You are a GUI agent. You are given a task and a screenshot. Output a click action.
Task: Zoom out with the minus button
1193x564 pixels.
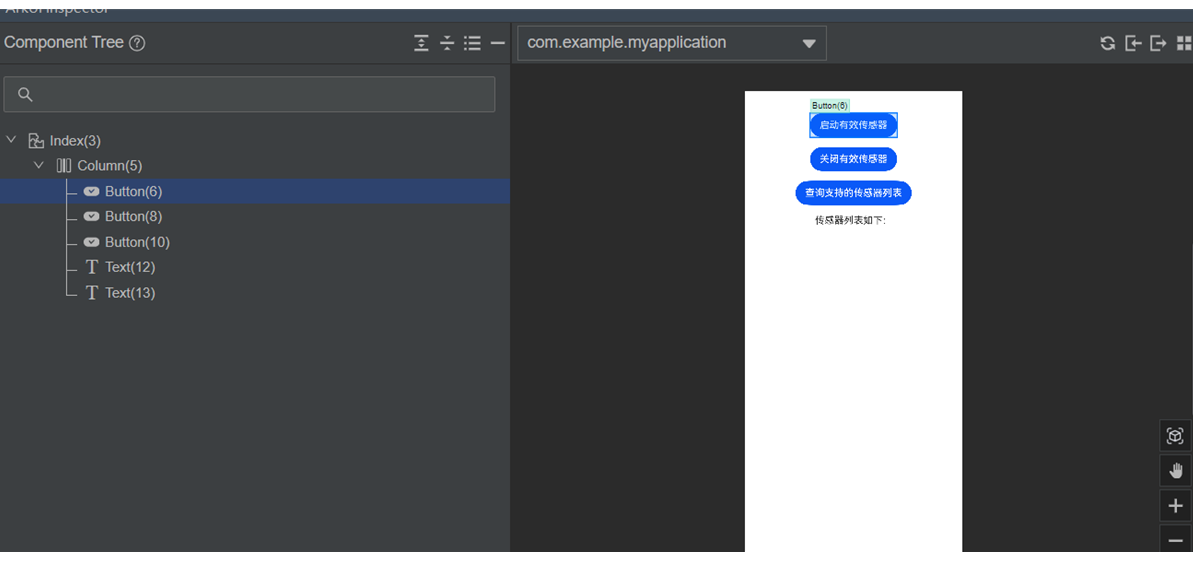tap(1175, 540)
